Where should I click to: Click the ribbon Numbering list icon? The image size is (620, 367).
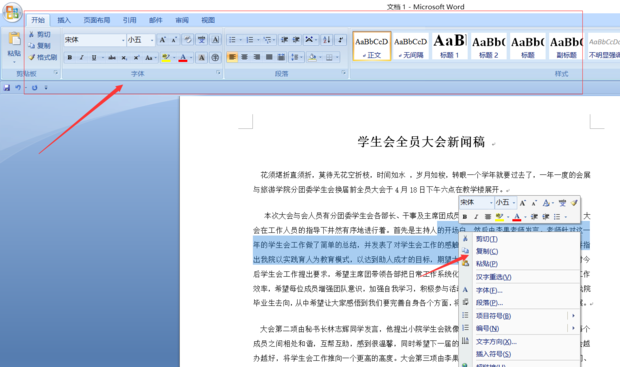point(250,40)
